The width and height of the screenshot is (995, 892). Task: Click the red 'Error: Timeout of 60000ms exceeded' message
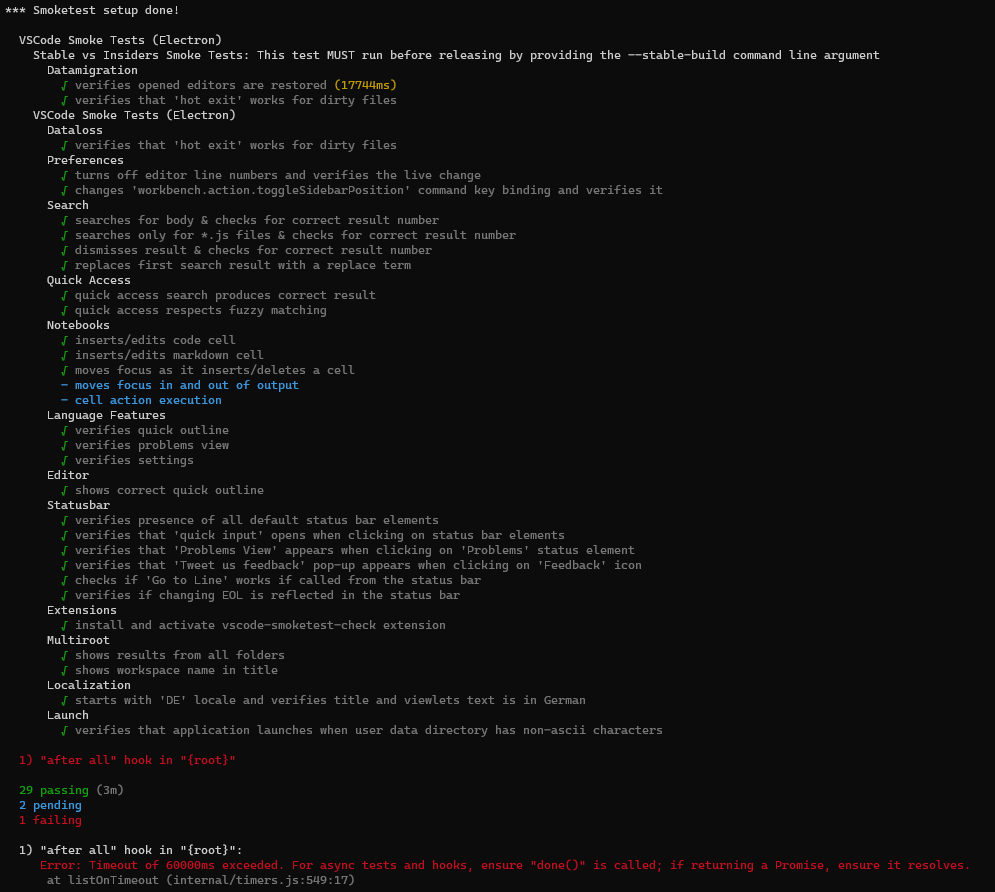[505, 866]
